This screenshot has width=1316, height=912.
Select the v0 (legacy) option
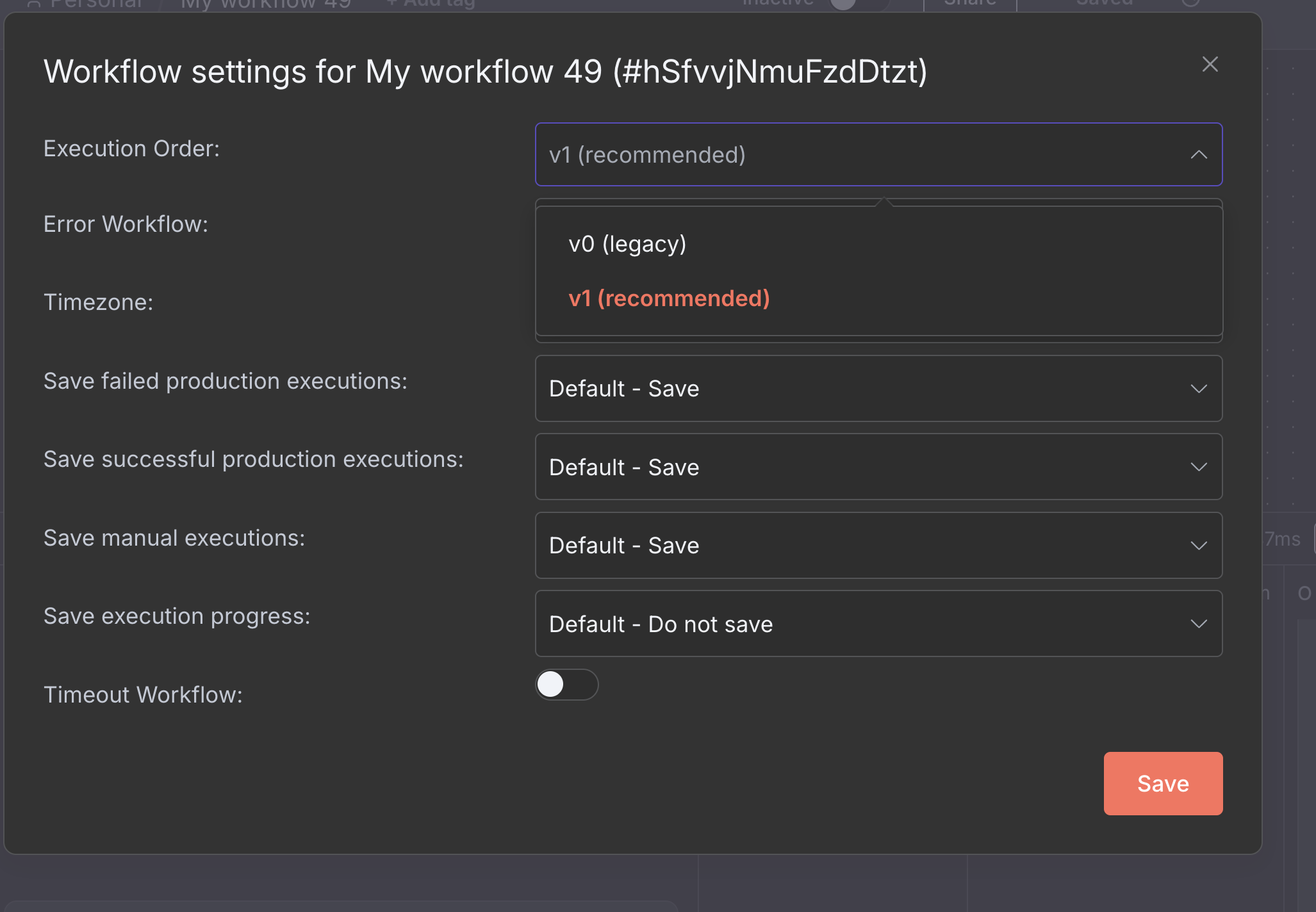tap(627, 244)
